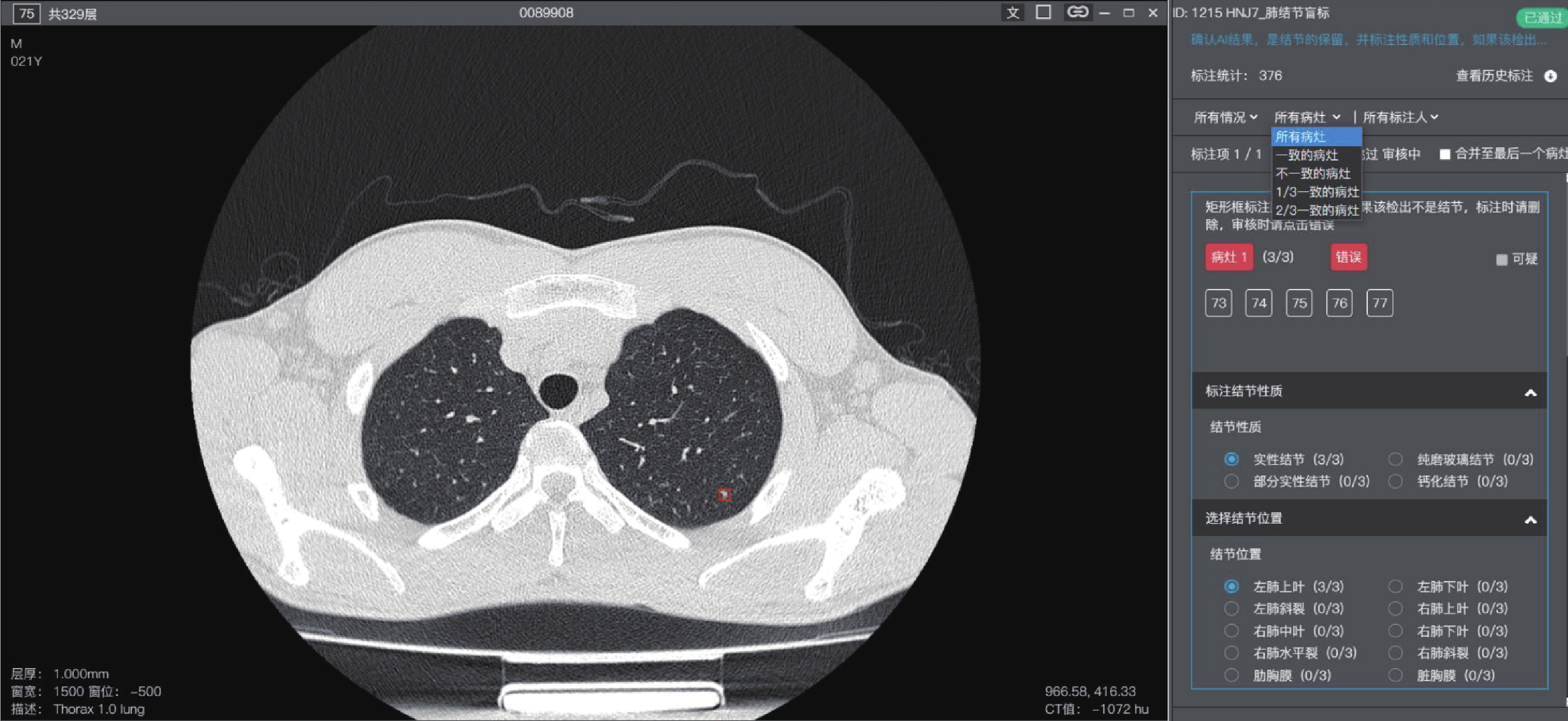Screen dimensions: 1568x721
Task: Select 不一致的病灶 option
Action: 1316,174
